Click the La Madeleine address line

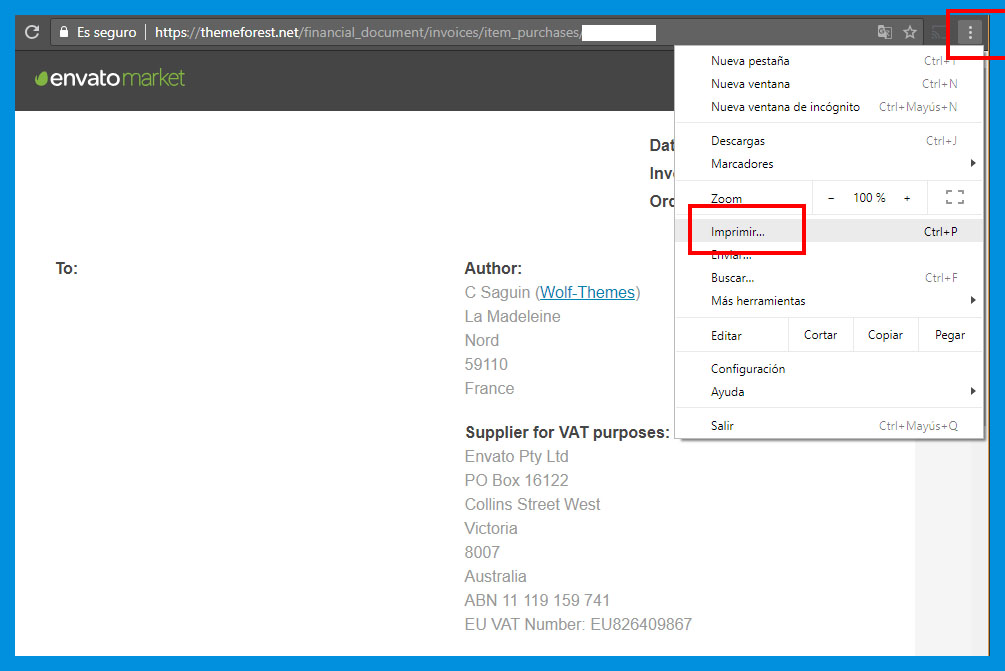click(513, 317)
